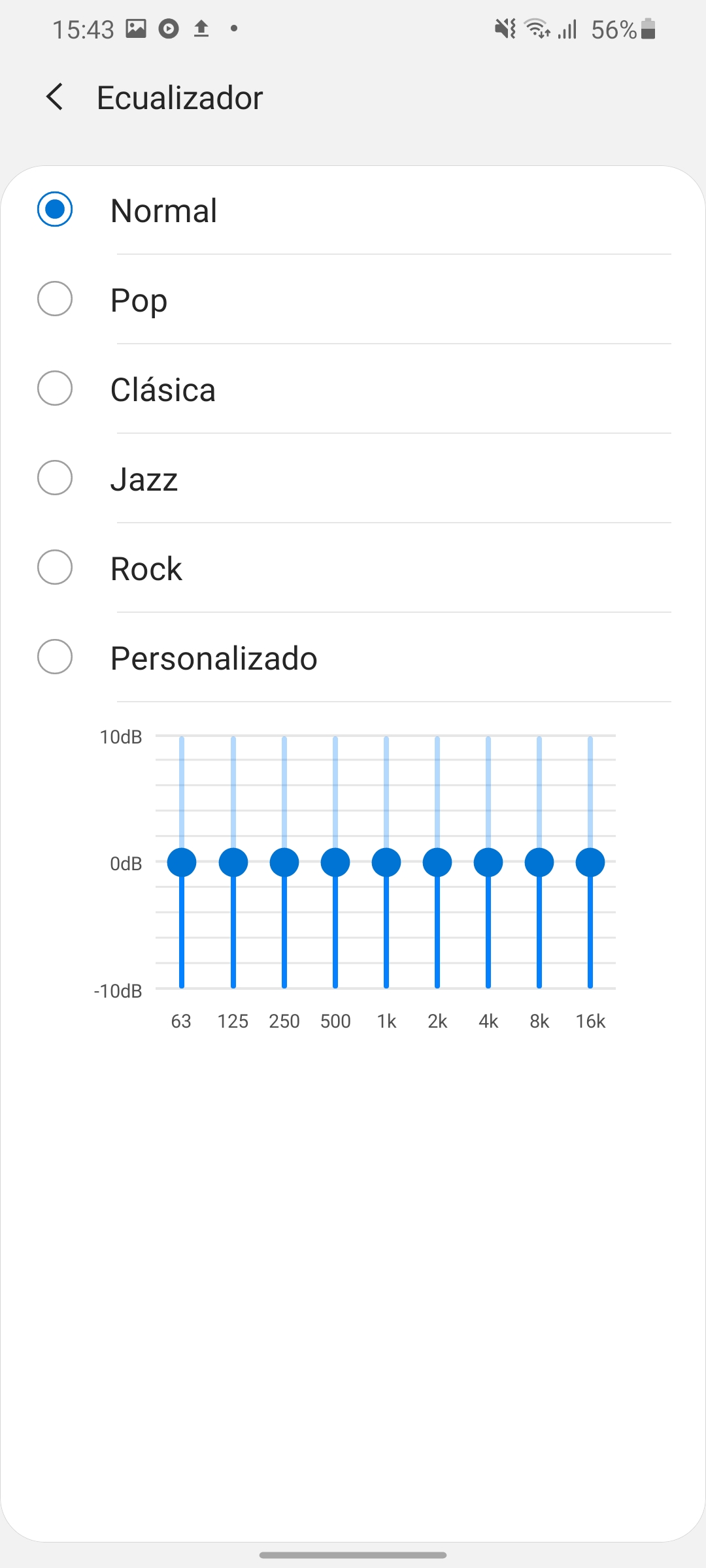The height and width of the screenshot is (1568, 706).
Task: Tap the battery icon at 56%
Action: tap(648, 29)
